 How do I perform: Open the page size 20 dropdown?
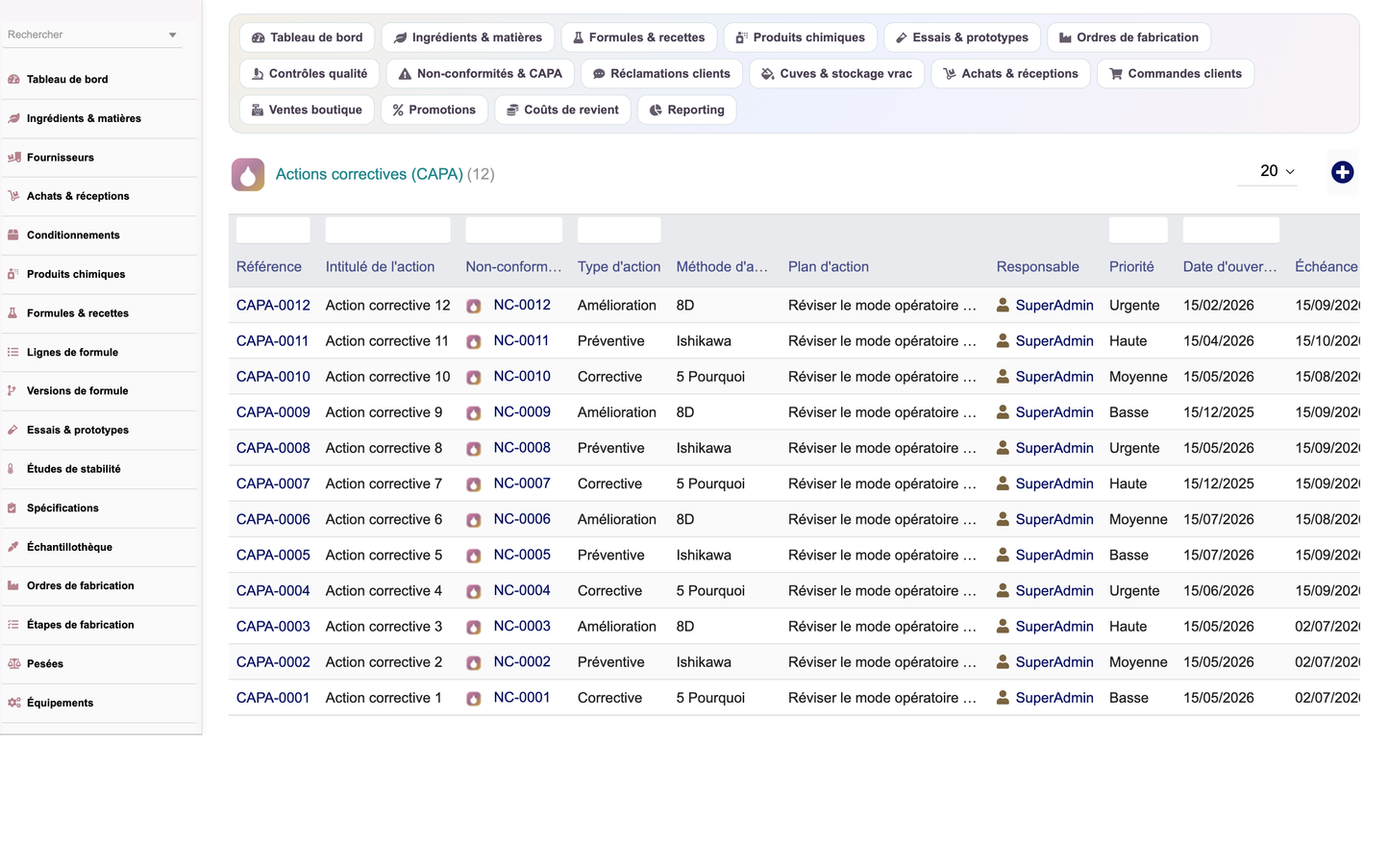tap(1268, 171)
